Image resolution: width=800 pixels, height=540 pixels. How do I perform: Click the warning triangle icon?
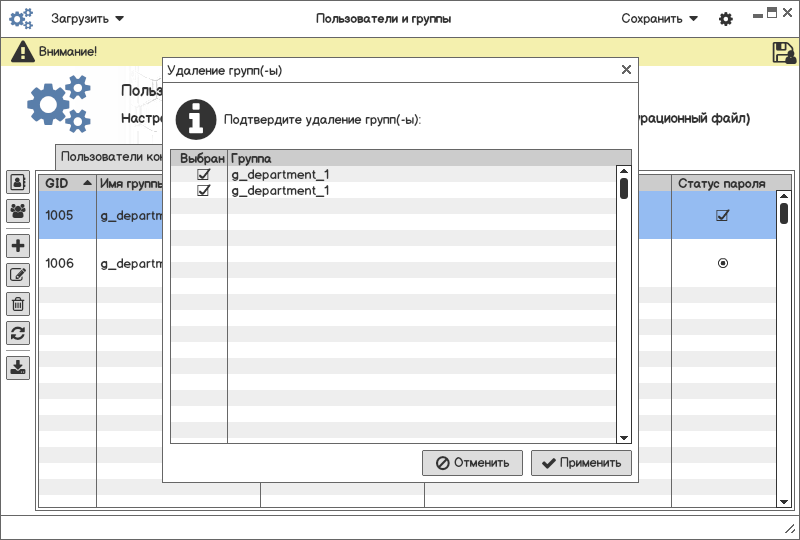(x=22, y=52)
